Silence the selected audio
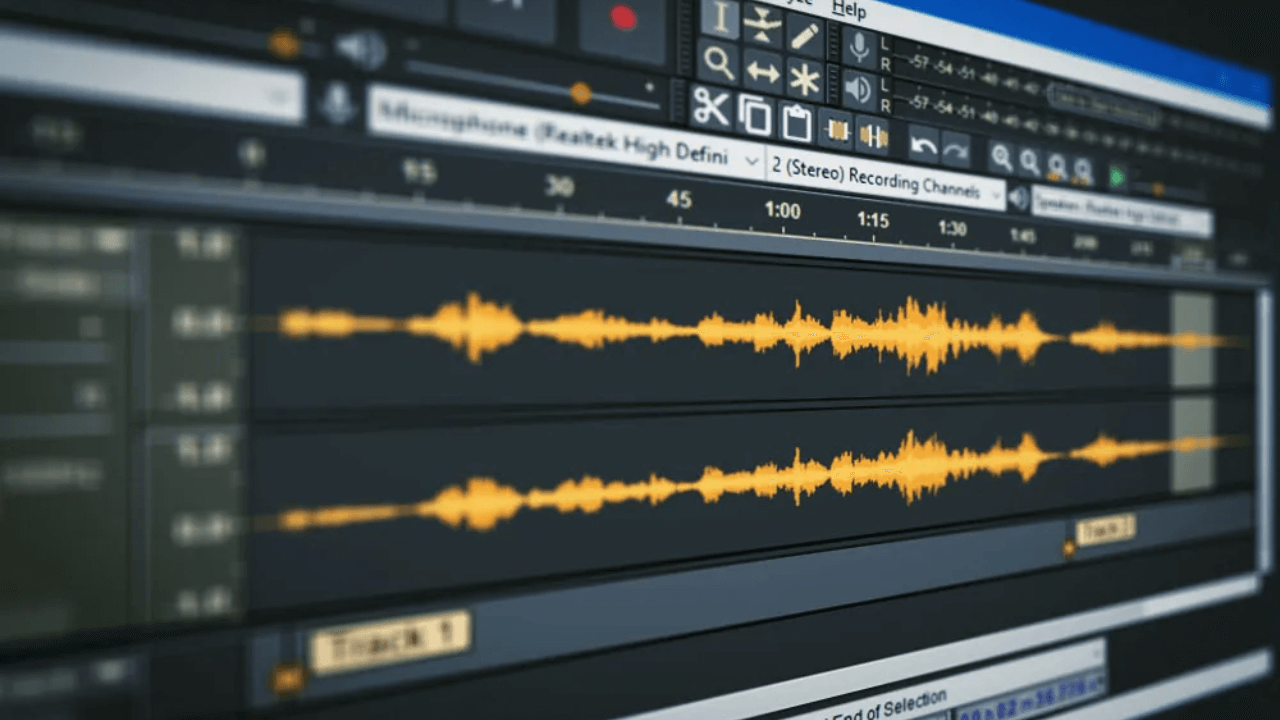The height and width of the screenshot is (720, 1280). click(873, 135)
